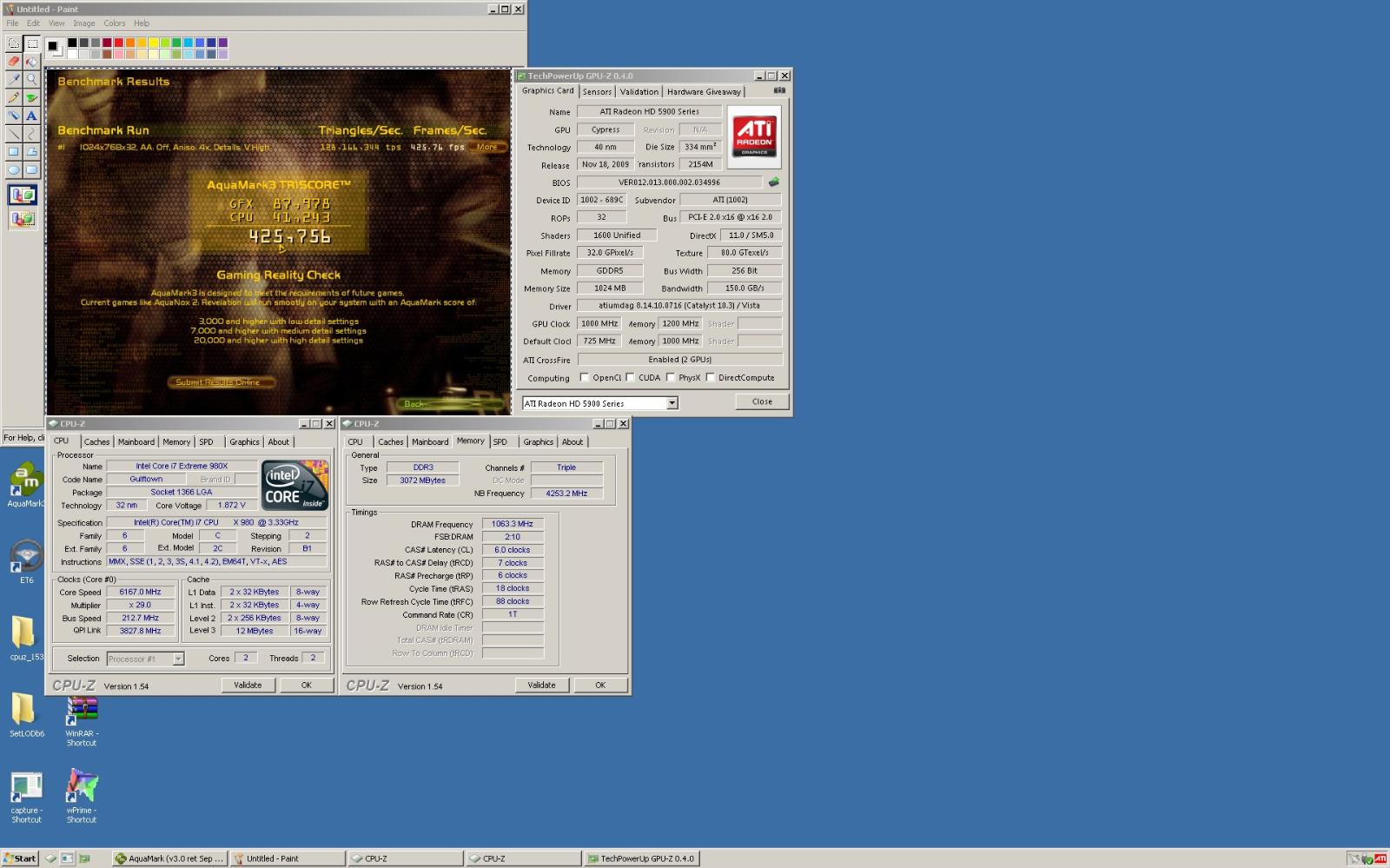The width and height of the screenshot is (1390, 868).
Task: Select the Rounded Rectangle shape tool
Action: point(32,169)
